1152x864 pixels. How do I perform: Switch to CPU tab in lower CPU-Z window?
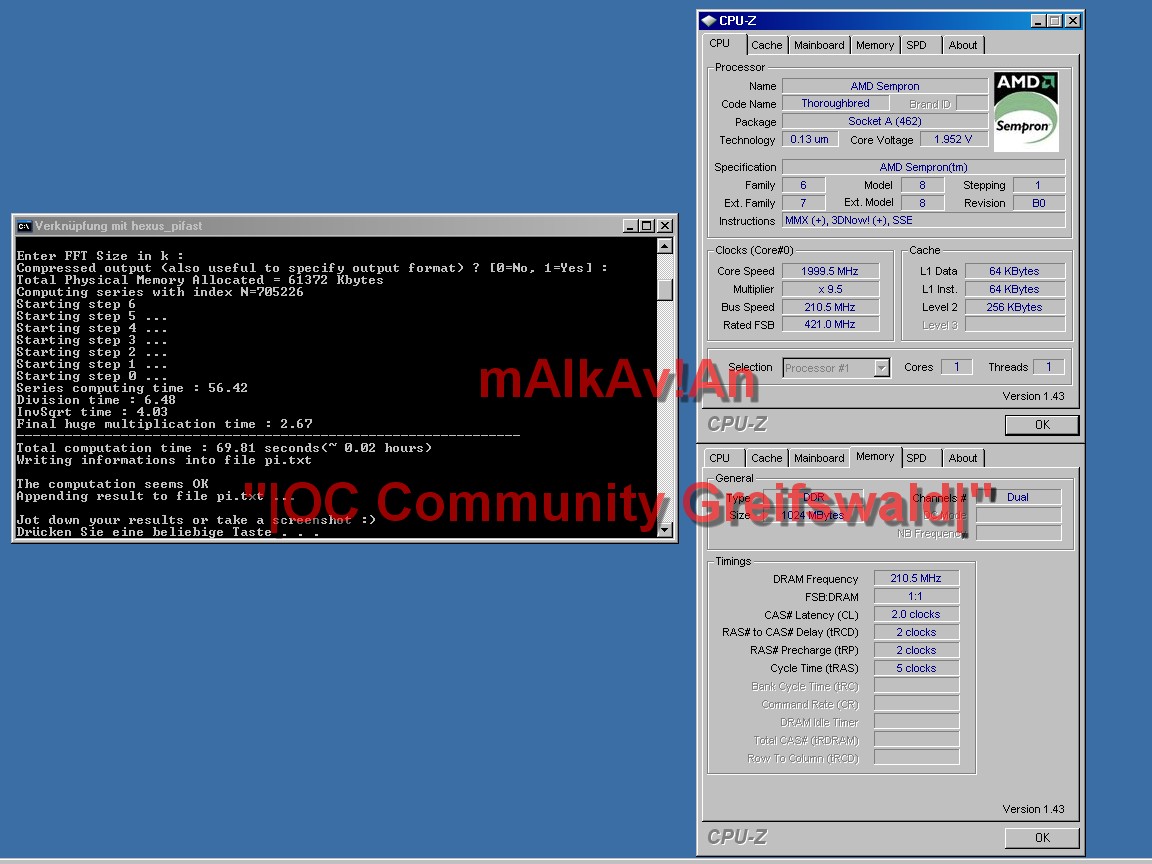pyautogui.click(x=720, y=458)
